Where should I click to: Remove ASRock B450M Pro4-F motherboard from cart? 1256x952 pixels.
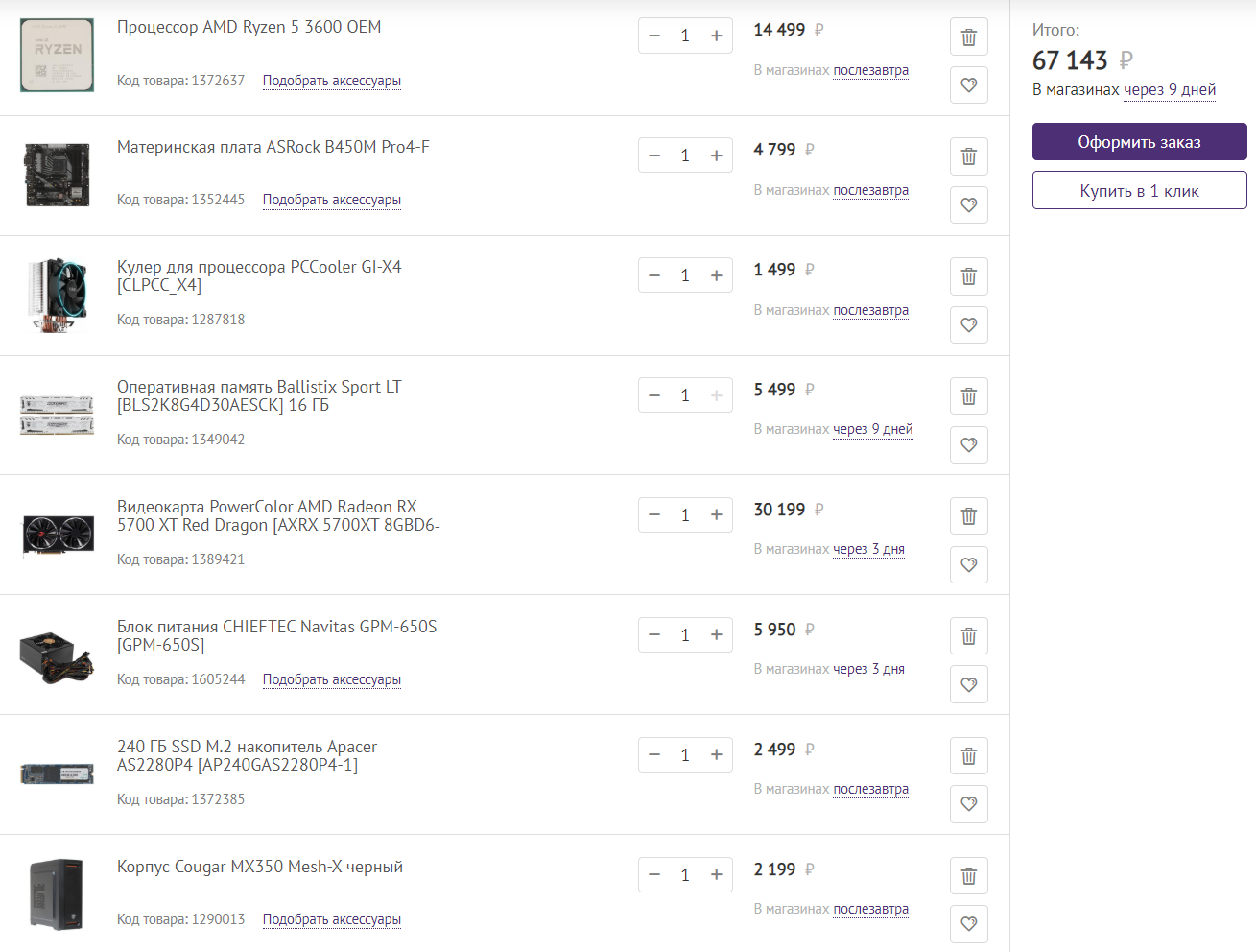tap(969, 156)
